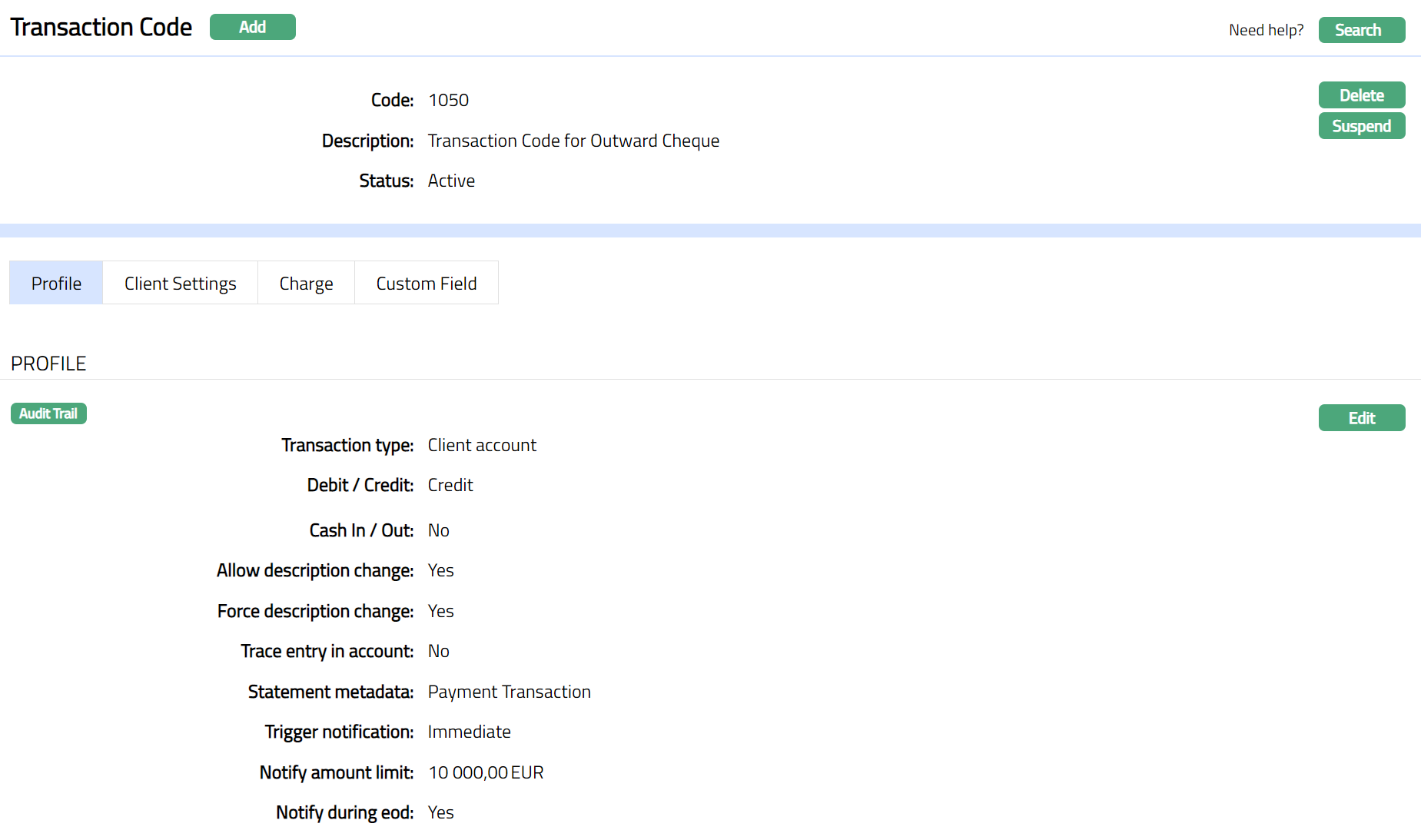Click the Outward Cheque description text
The image size is (1421, 840).
coord(573,141)
